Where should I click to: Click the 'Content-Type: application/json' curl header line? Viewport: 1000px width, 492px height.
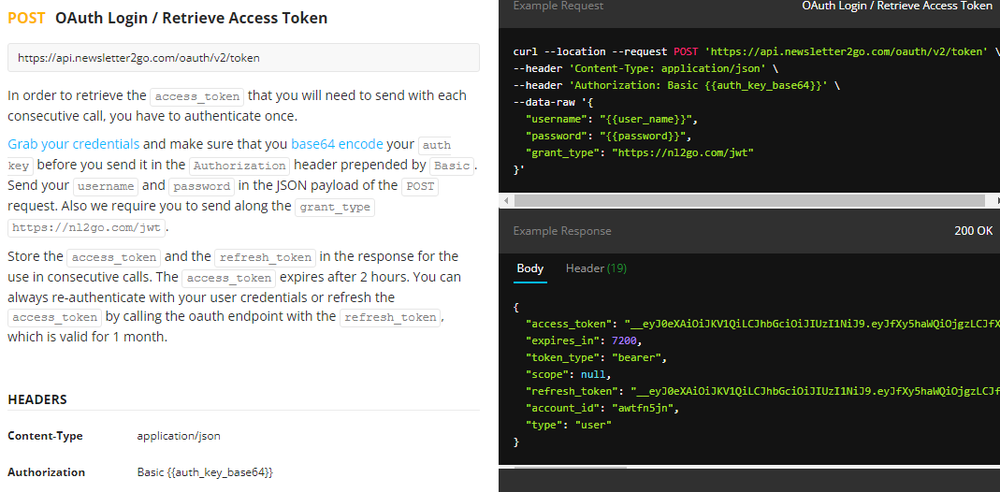pyautogui.click(x=645, y=68)
